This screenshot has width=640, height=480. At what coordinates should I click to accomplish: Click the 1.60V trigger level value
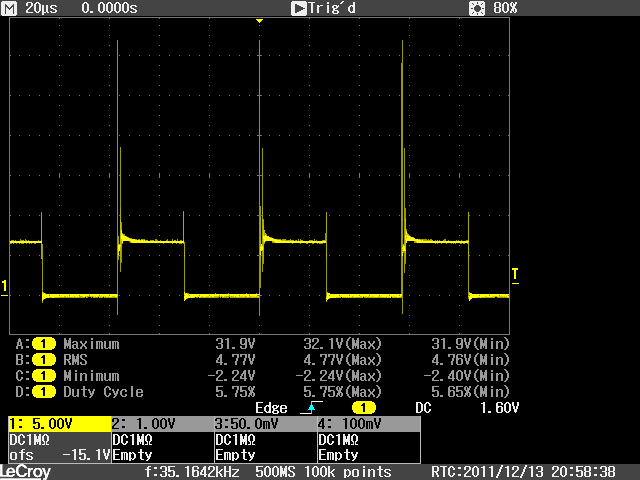coord(499,408)
